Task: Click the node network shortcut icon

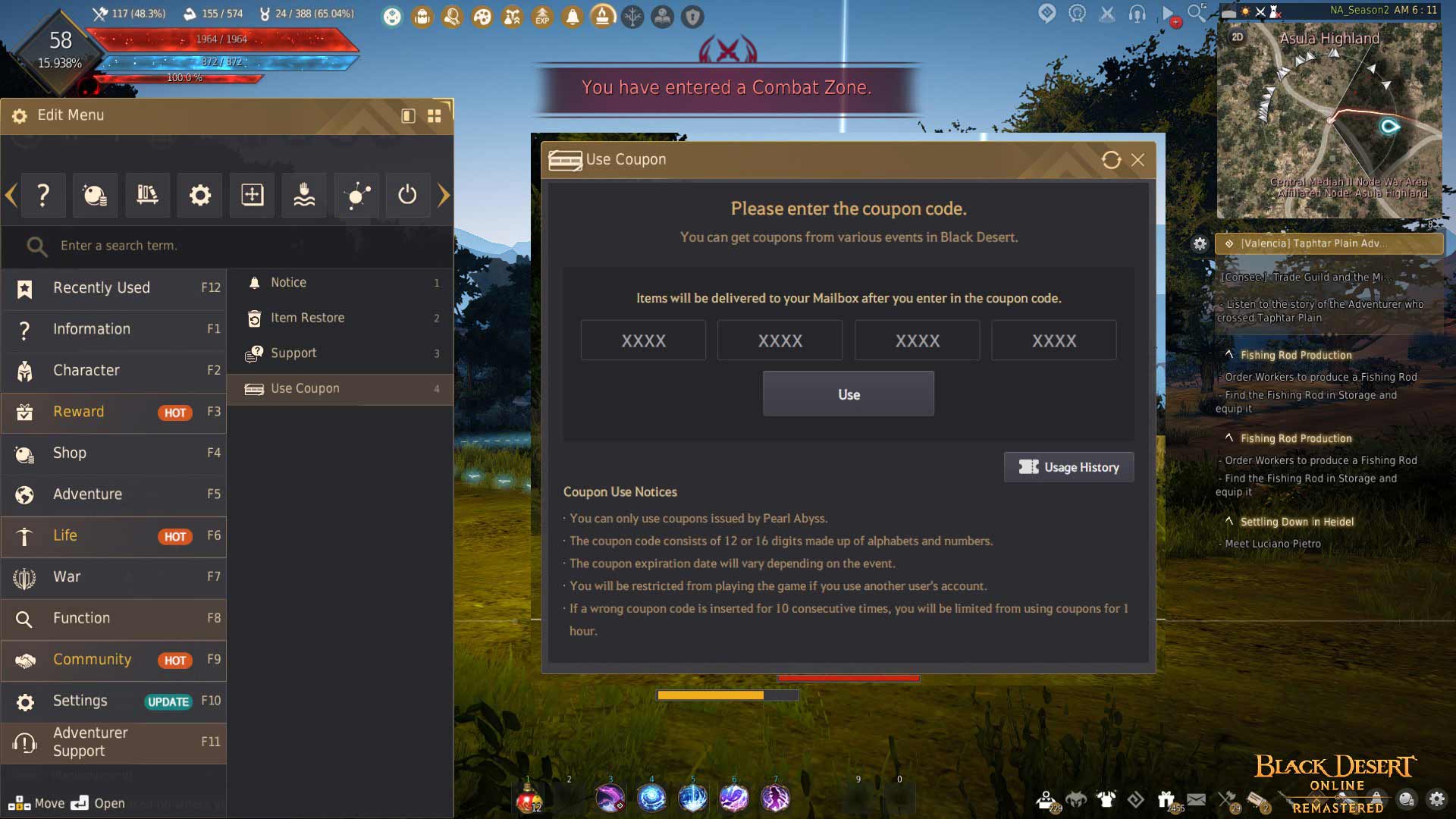Action: [356, 195]
